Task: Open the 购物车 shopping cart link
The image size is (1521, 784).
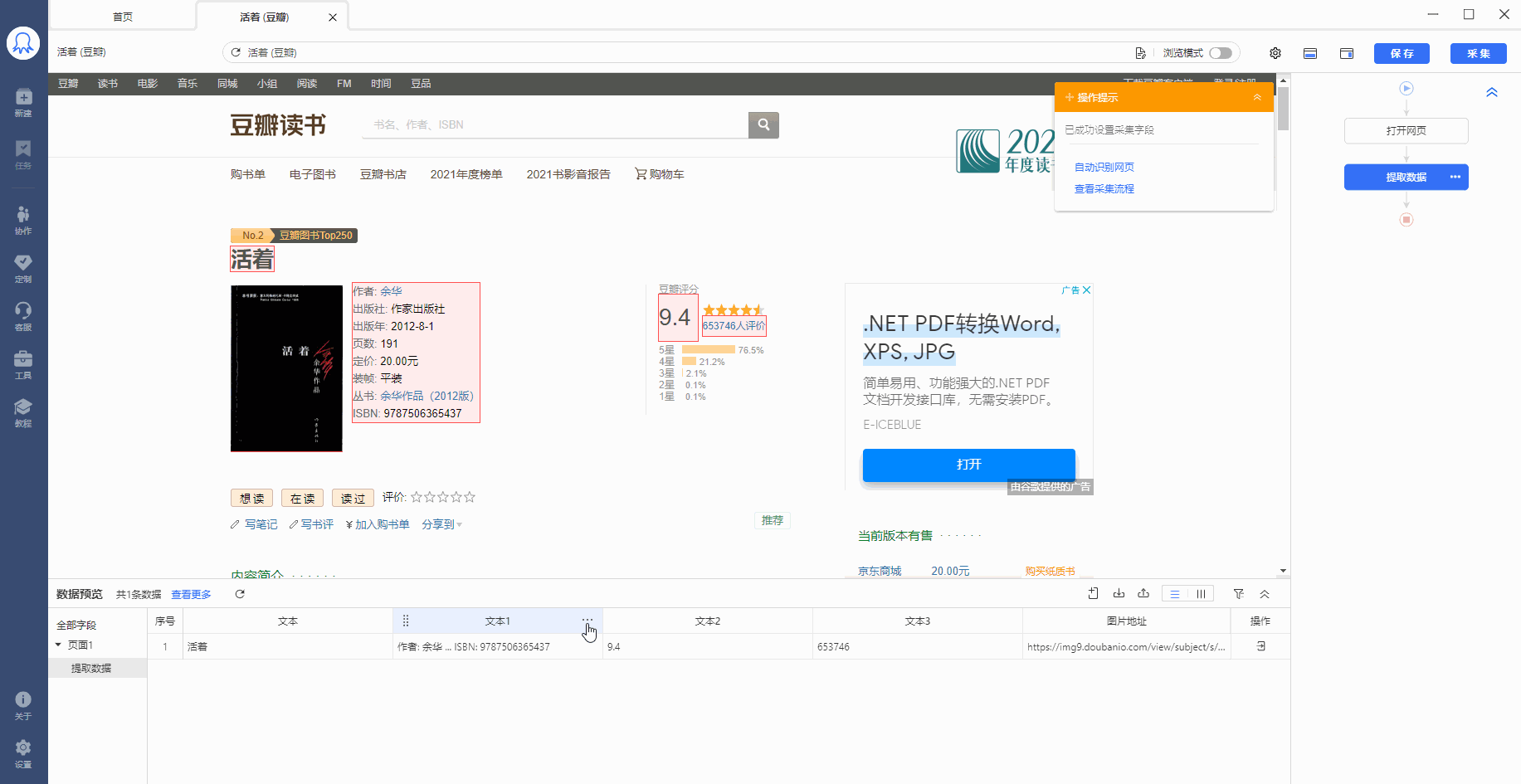Action: 660,174
